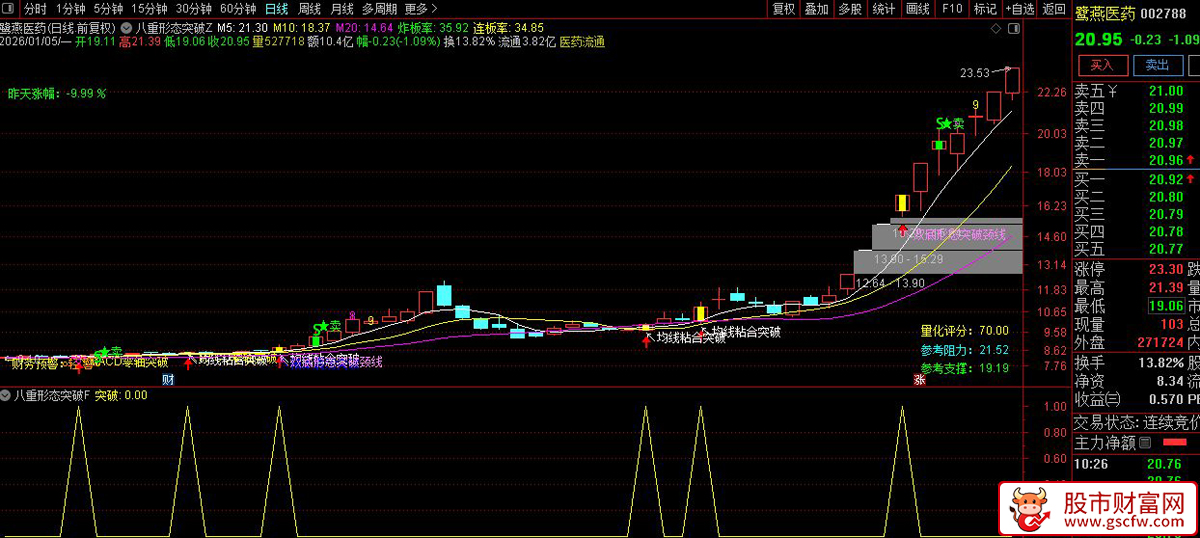Open F10 company info
The image size is (1200, 538).
point(952,9)
